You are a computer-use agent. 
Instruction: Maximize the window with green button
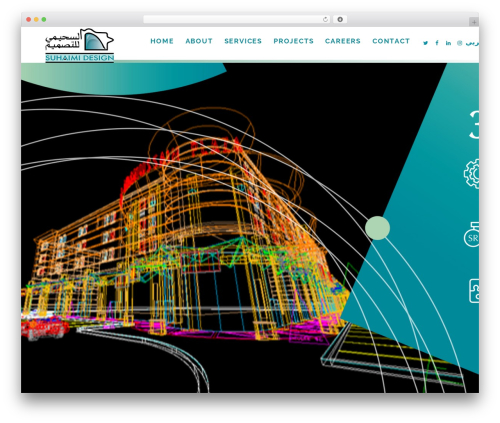tap(44, 20)
